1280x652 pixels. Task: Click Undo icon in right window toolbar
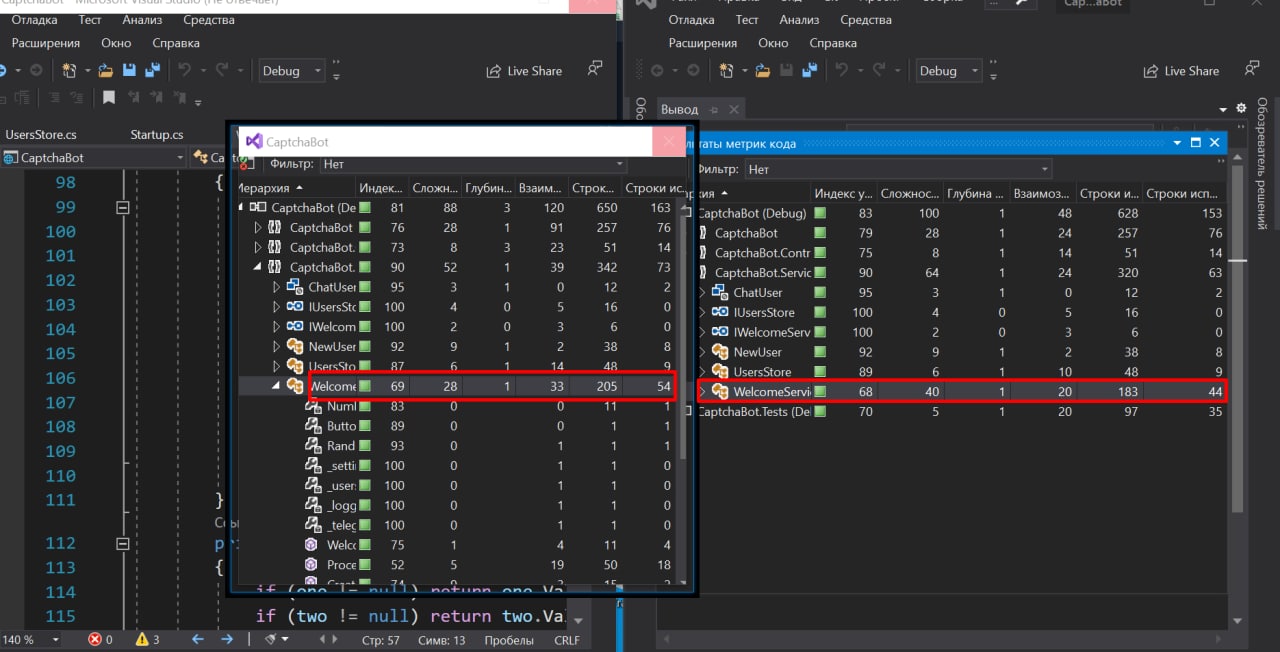click(x=841, y=71)
